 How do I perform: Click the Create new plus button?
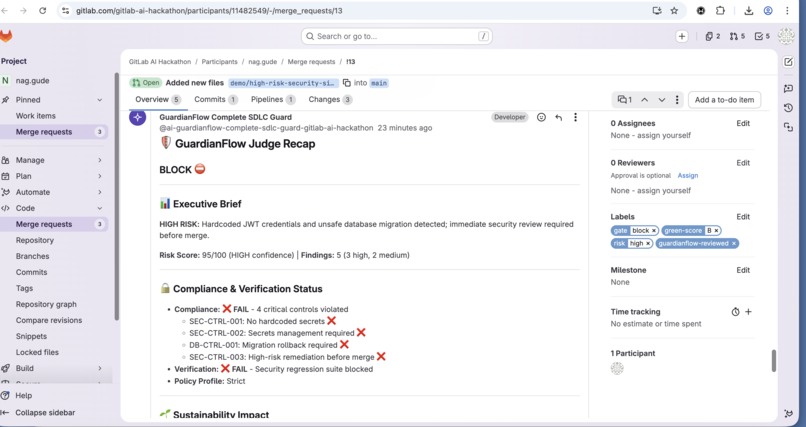click(682, 36)
